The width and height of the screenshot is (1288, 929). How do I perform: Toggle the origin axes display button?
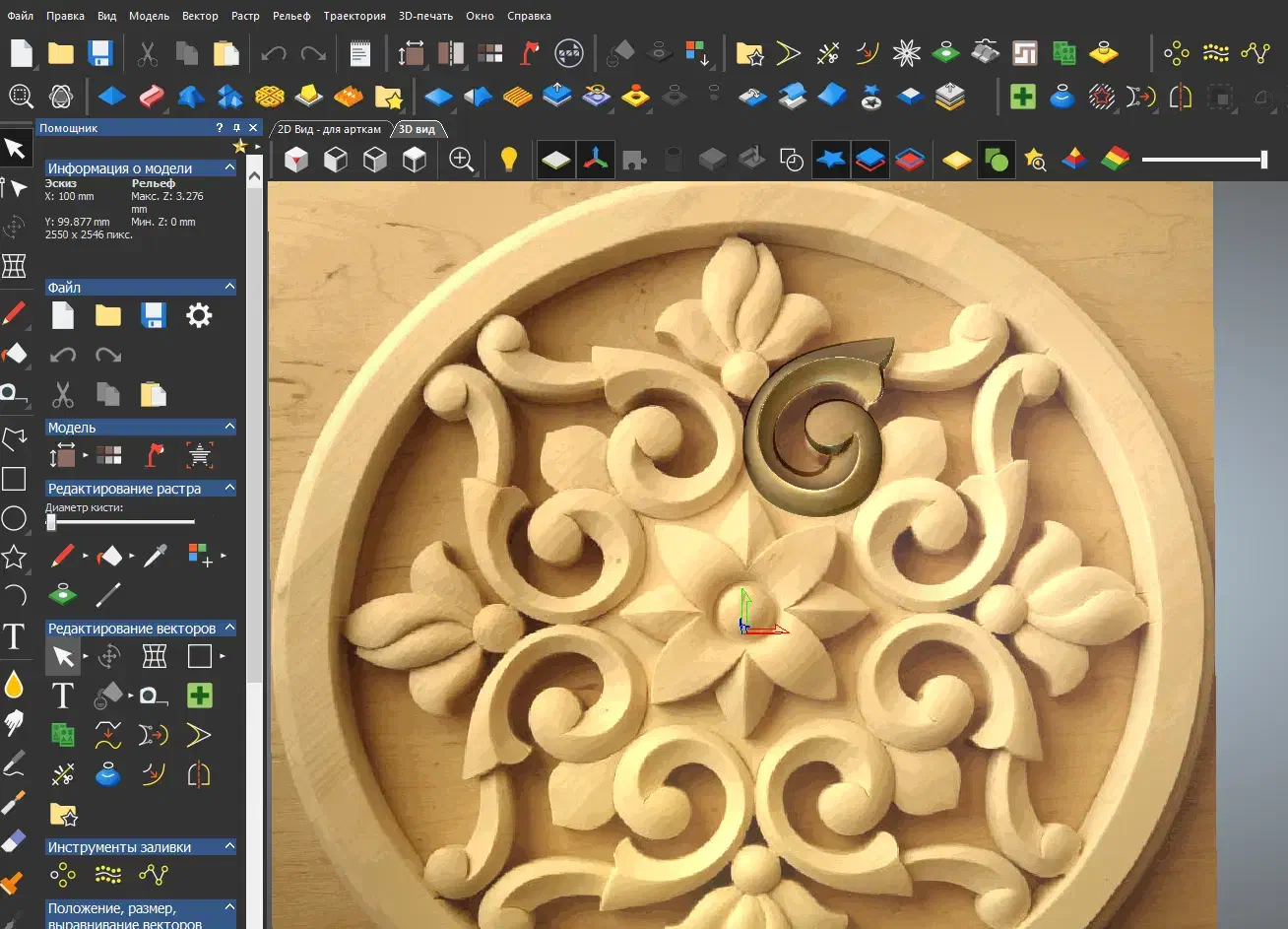coord(594,160)
